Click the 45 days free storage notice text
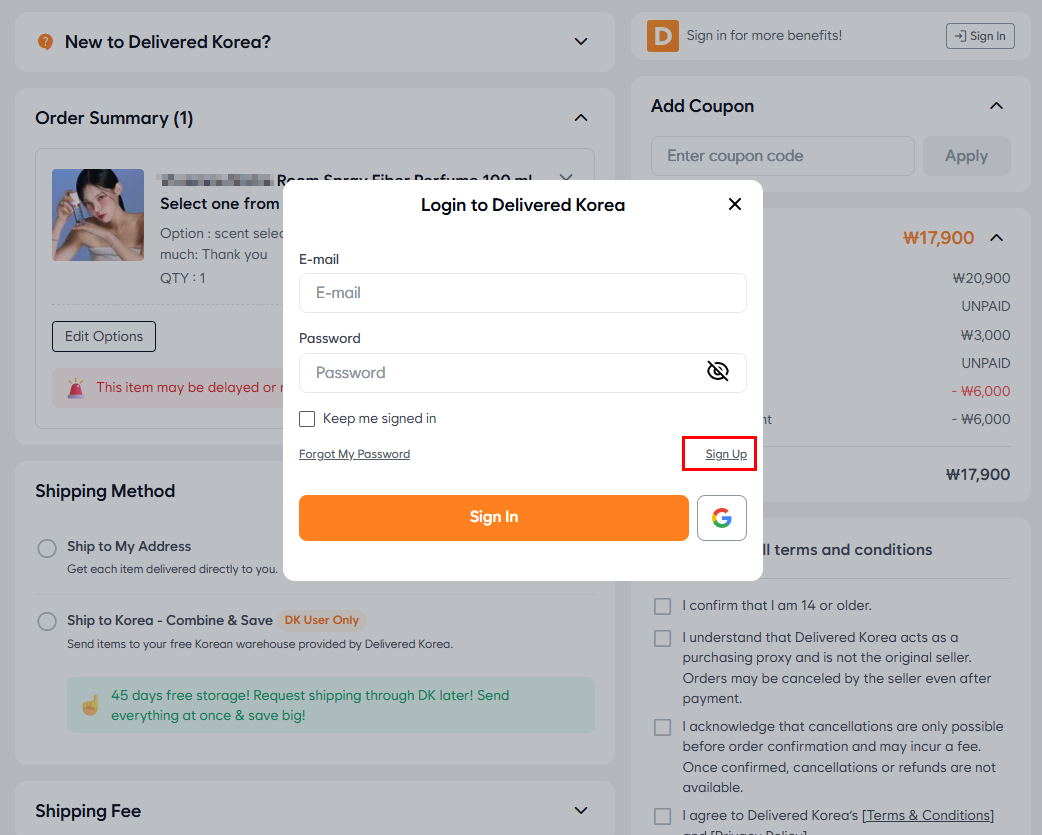Screen dimensions: 1042x835 (x=310, y=705)
